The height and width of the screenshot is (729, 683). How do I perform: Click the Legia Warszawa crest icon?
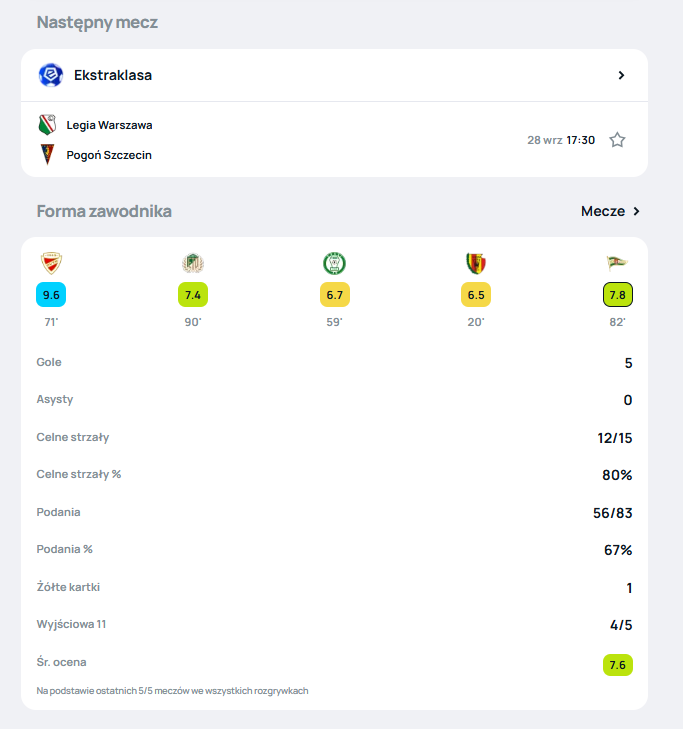(47, 125)
